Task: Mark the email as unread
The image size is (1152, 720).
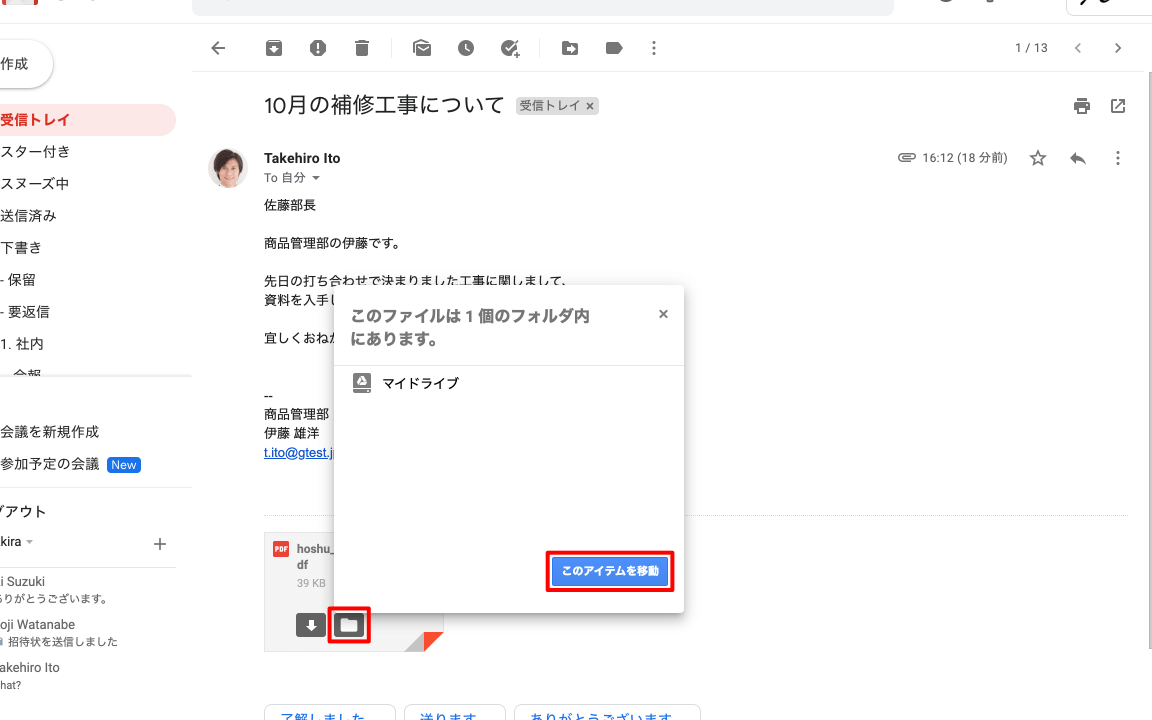Action: (x=422, y=48)
